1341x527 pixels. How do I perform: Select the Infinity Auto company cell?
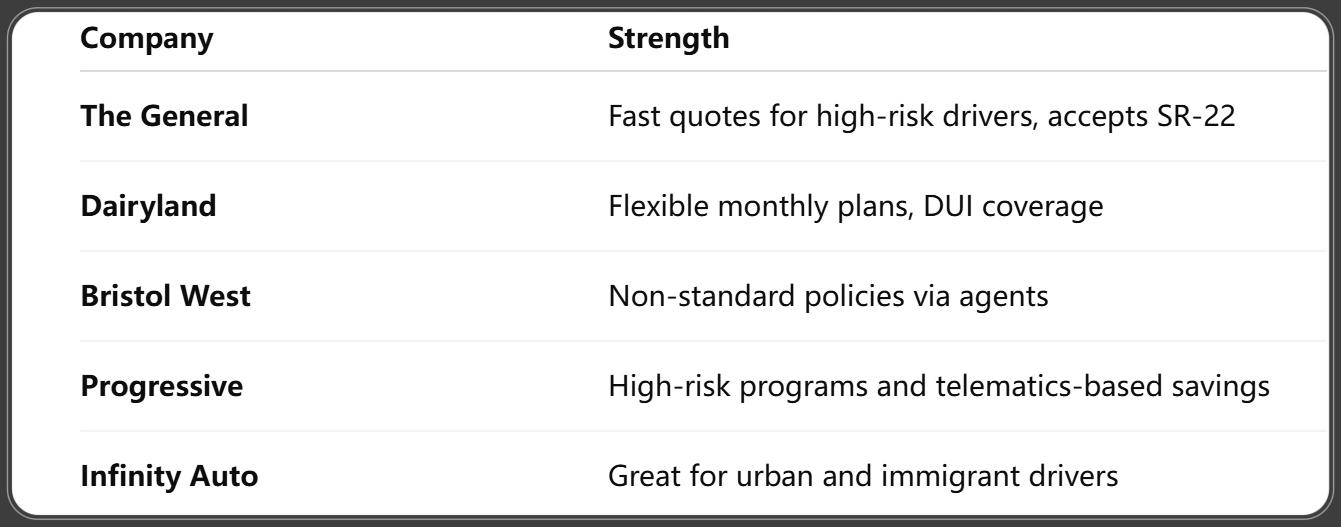[x=169, y=476]
